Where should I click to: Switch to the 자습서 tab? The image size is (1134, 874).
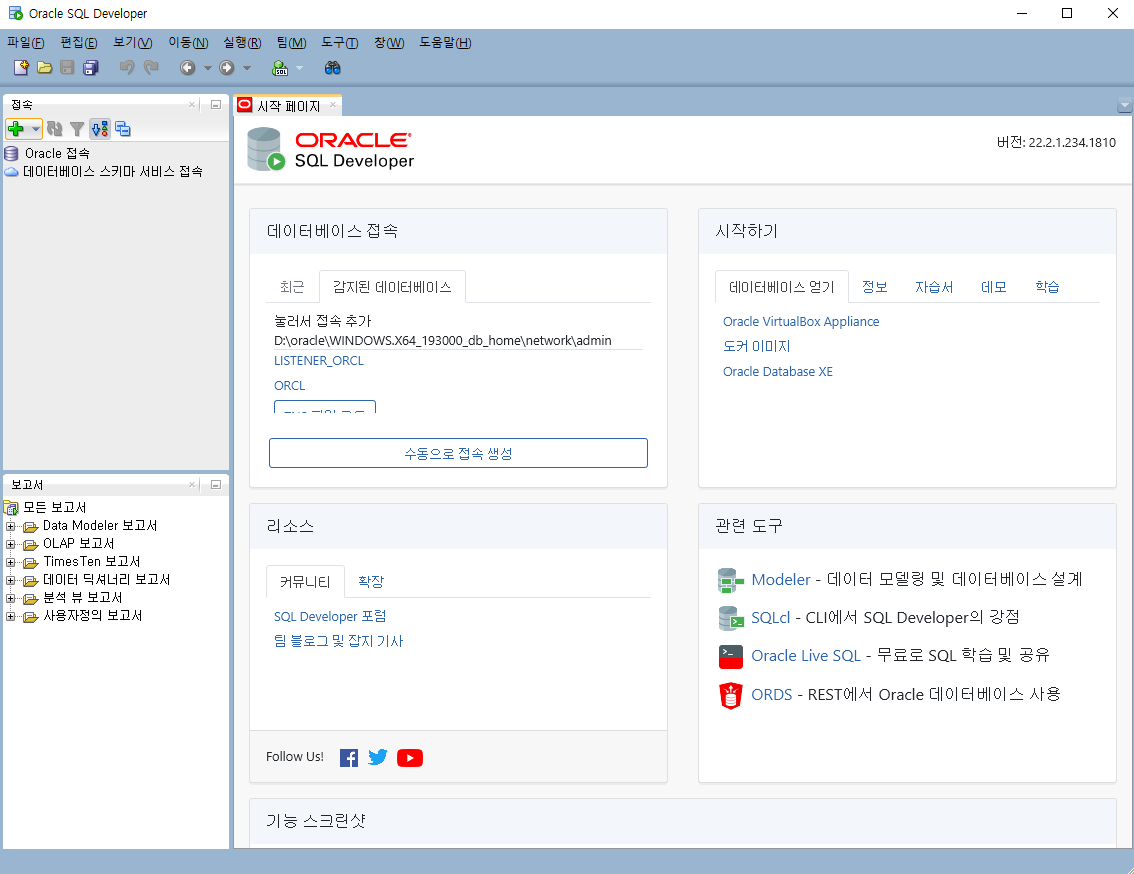coord(934,287)
